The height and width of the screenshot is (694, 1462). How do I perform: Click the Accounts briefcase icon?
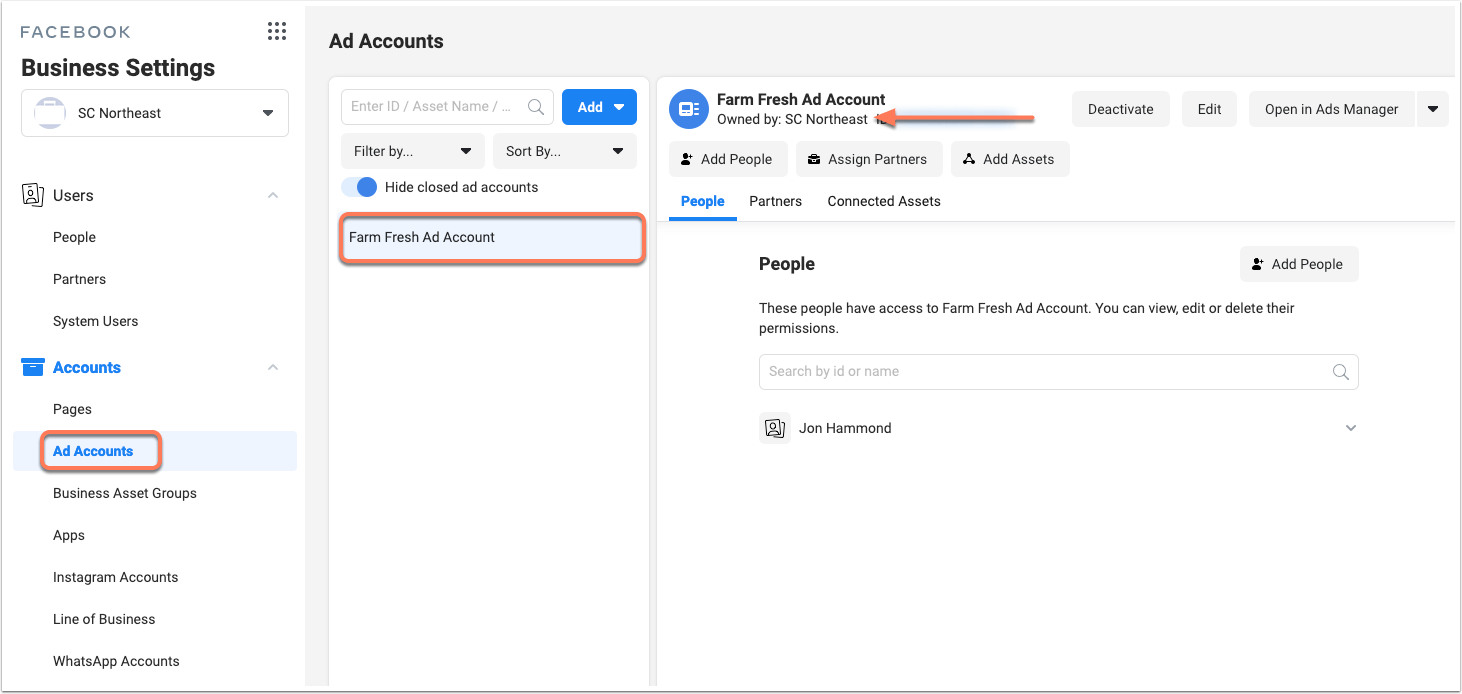33,367
